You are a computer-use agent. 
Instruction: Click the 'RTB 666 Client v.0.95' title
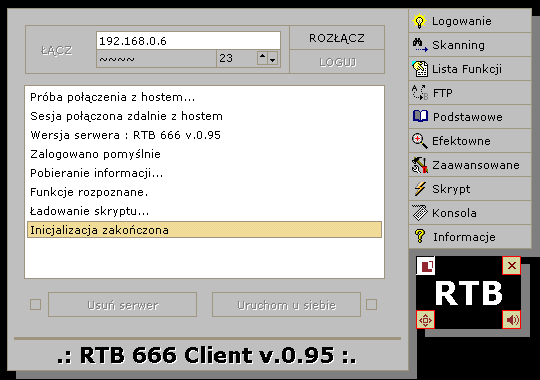pos(207,355)
